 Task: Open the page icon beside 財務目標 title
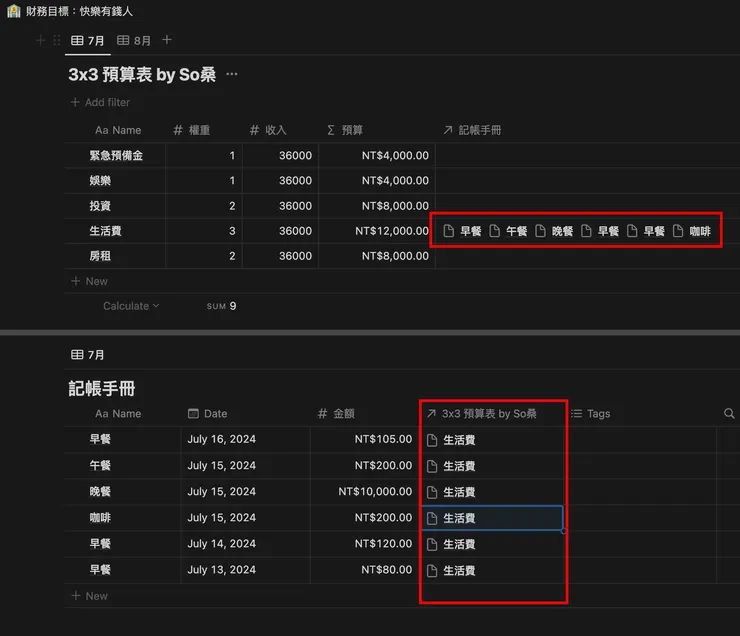(x=14, y=11)
